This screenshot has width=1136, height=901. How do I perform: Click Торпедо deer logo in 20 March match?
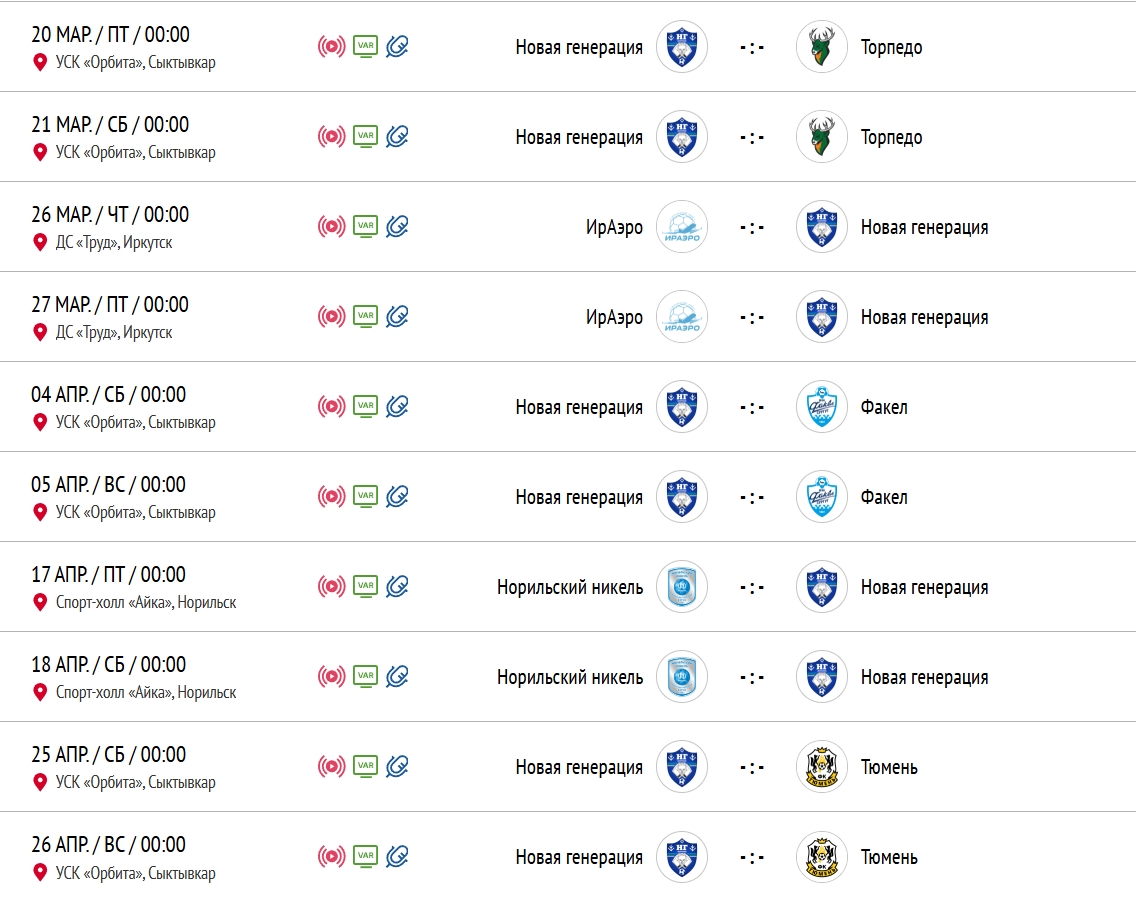[x=822, y=47]
